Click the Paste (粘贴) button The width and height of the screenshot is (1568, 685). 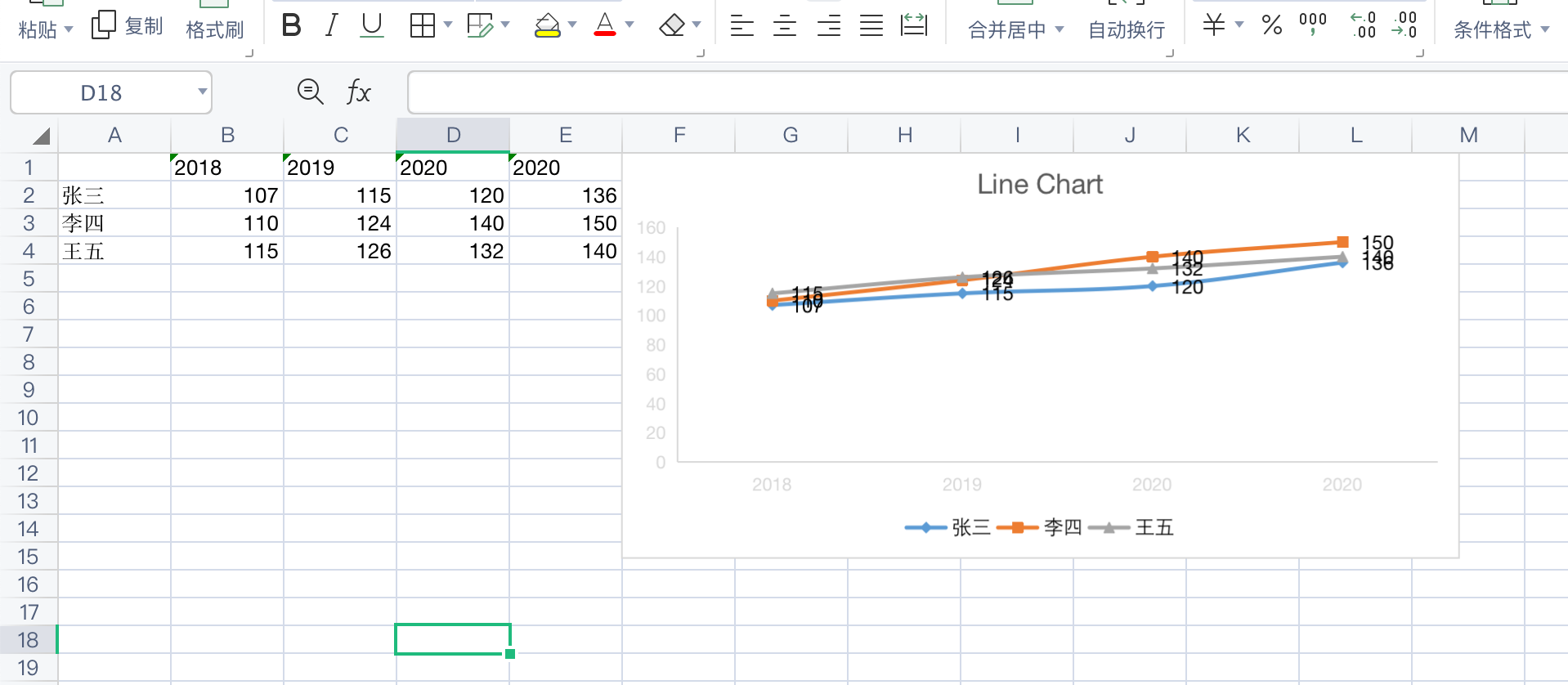pyautogui.click(x=38, y=29)
